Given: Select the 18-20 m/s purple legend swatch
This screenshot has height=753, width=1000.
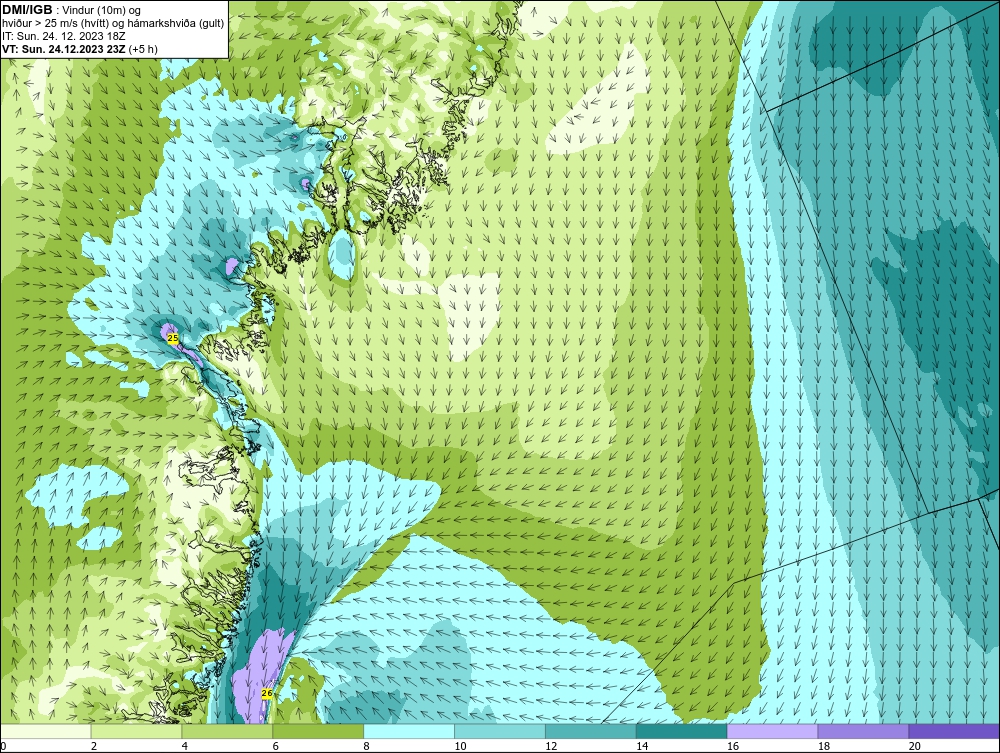Looking at the screenshot, I should point(864,731).
